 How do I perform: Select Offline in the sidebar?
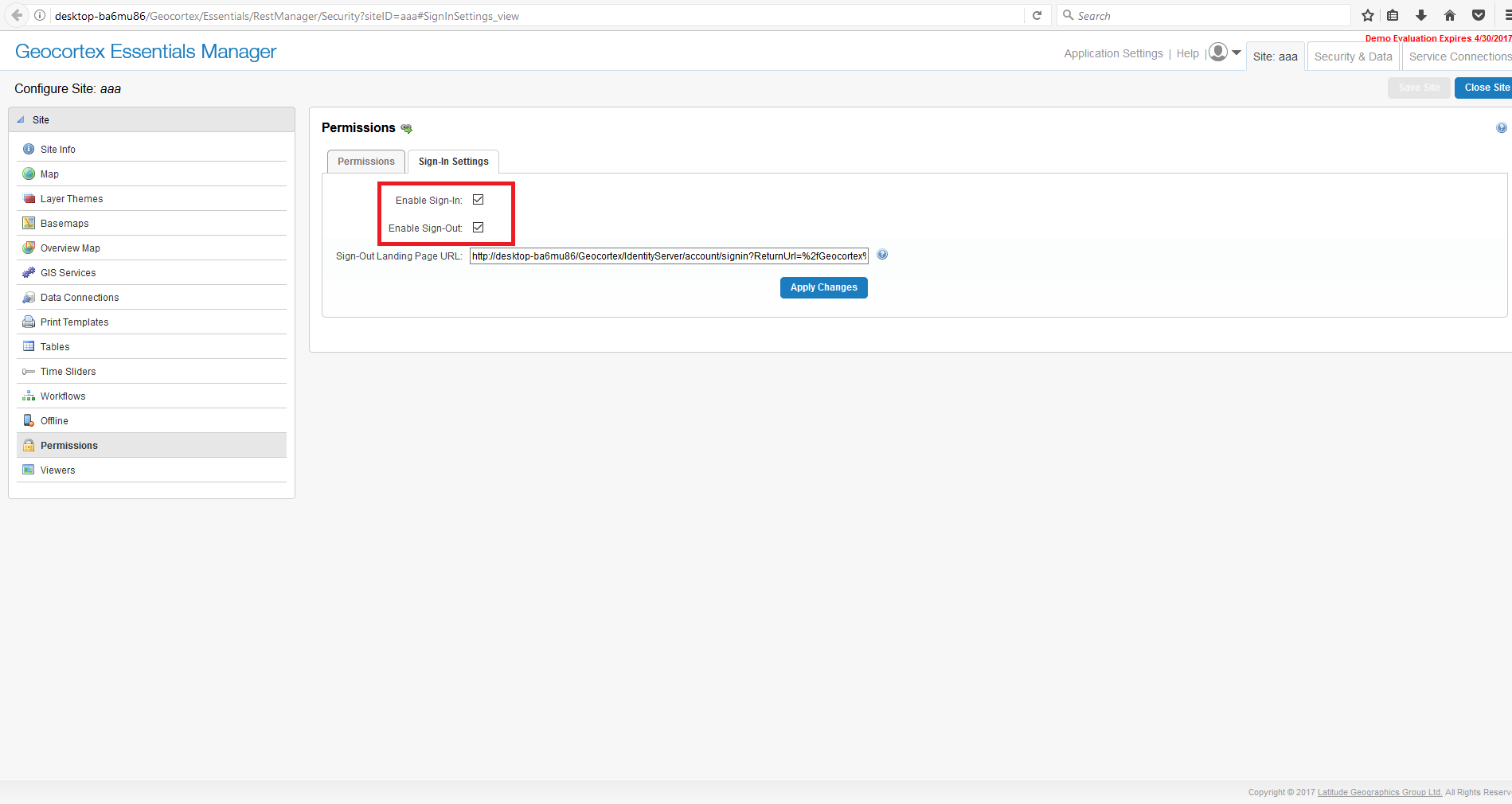tap(151, 420)
